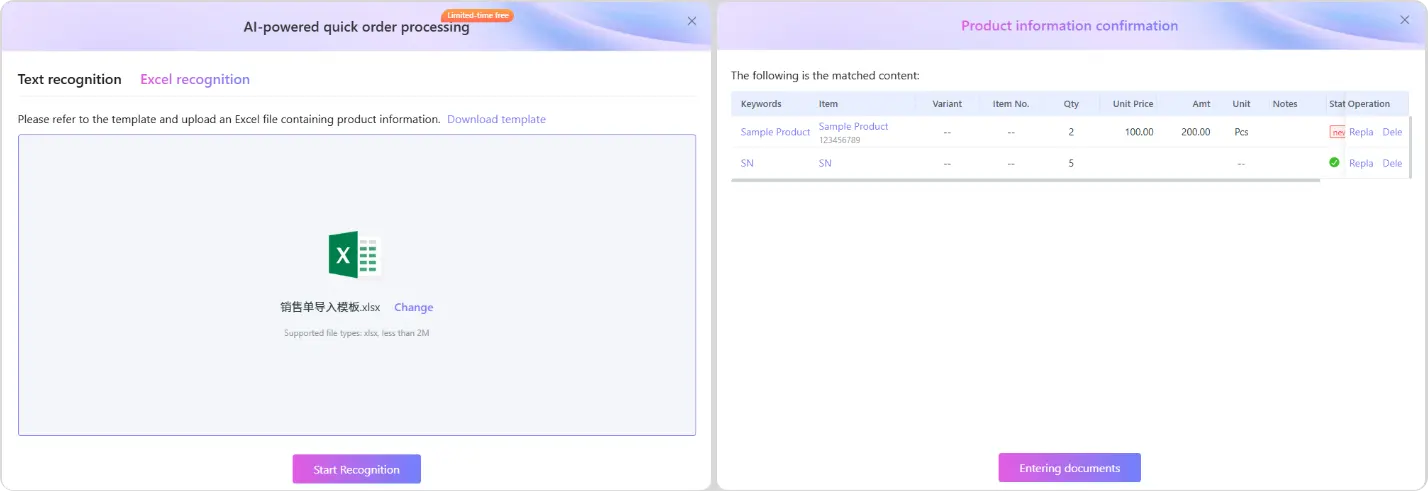Click the Item column header
The image size is (1428, 491).
pos(828,104)
